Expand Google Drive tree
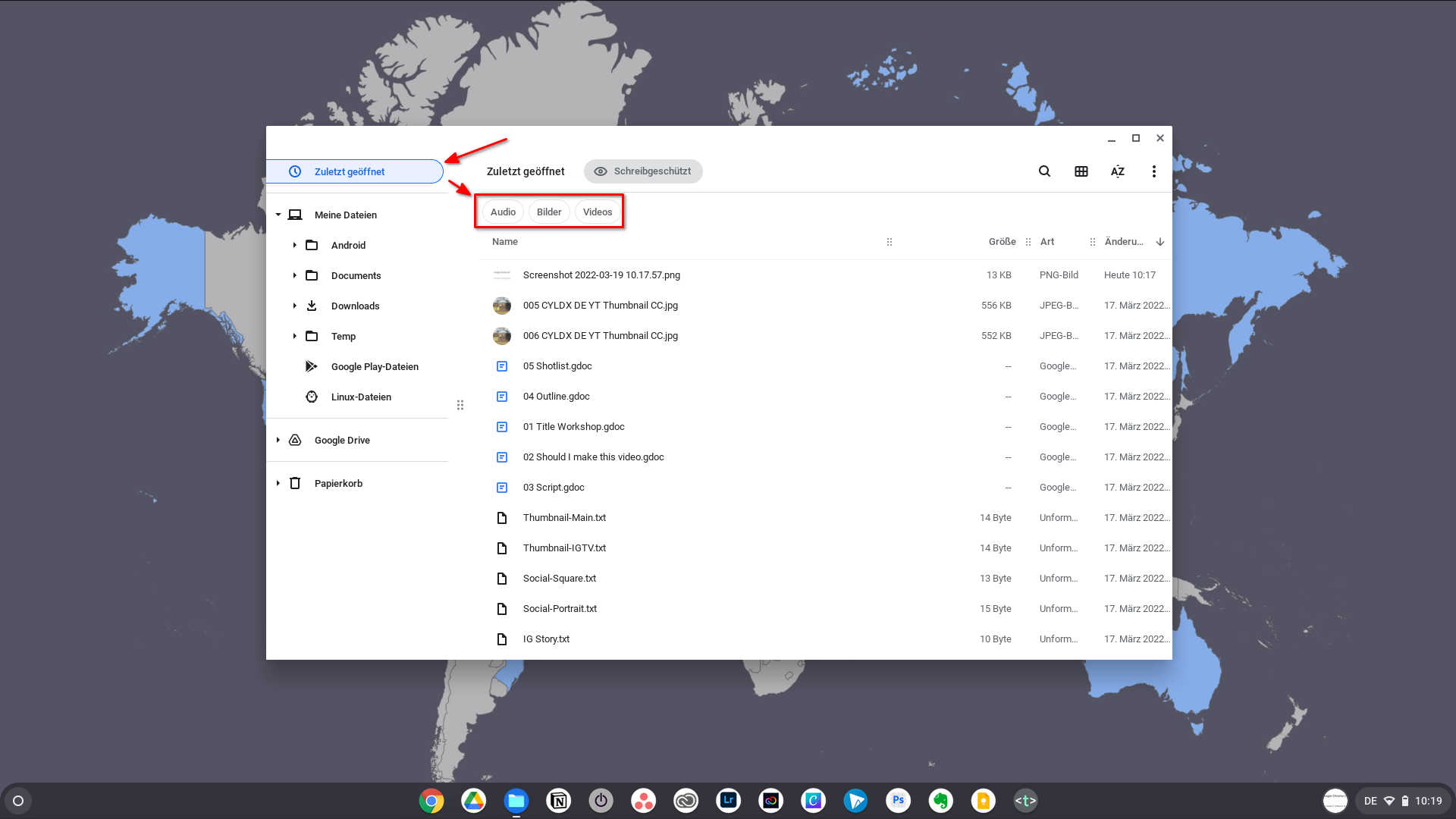1456x819 pixels. (x=278, y=440)
